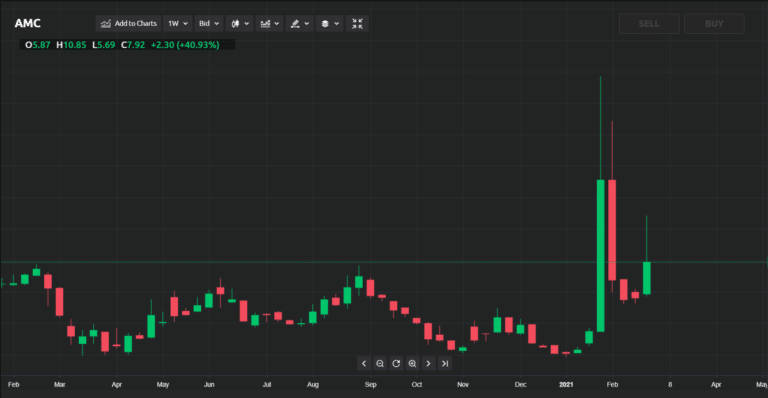Image resolution: width=768 pixels, height=398 pixels.
Task: Click the Sep label on time axis
Action: [371, 385]
